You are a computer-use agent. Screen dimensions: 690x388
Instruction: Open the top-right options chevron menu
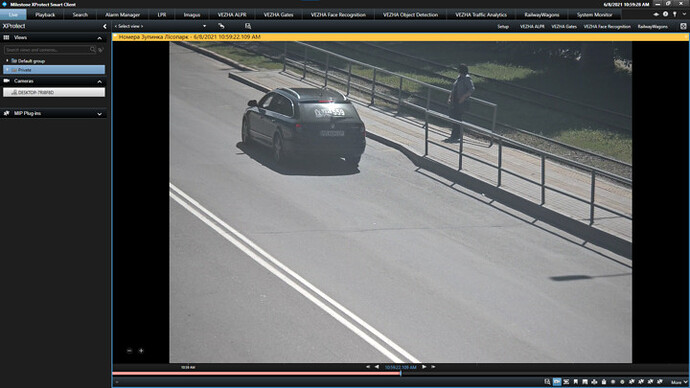pyautogui.click(x=684, y=15)
